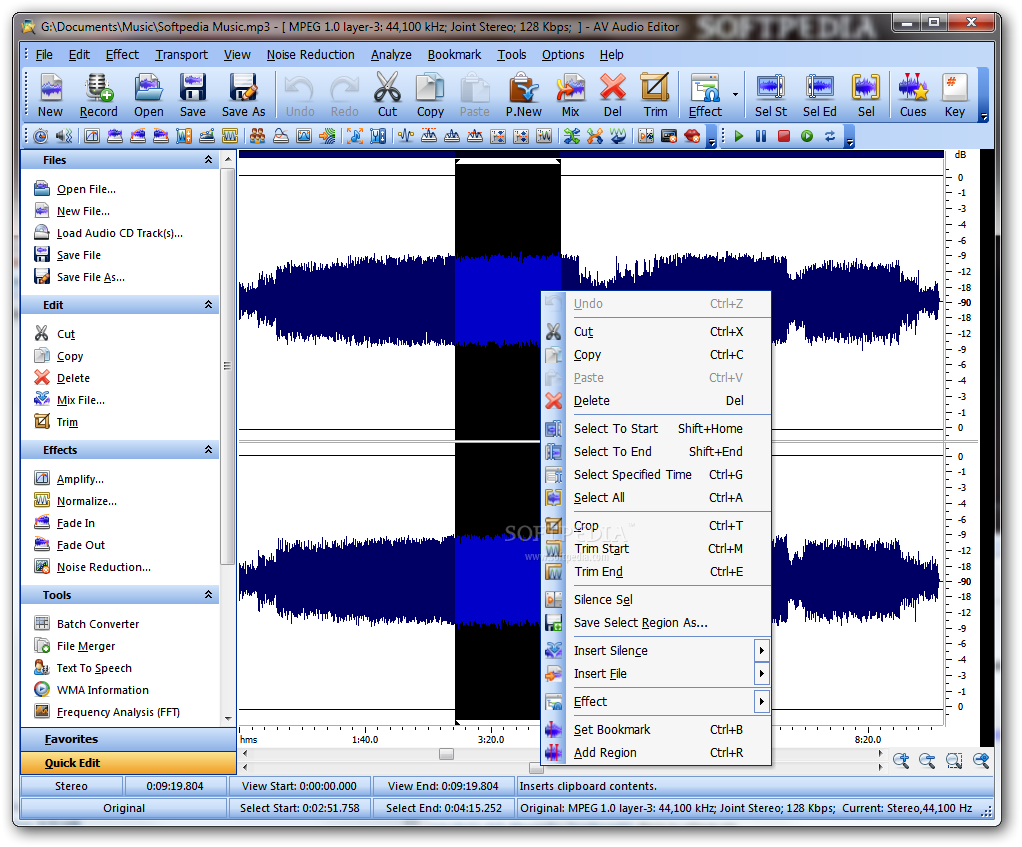Zoom in with the magnifier plus icon
This screenshot has width=1022, height=847.
[x=901, y=760]
